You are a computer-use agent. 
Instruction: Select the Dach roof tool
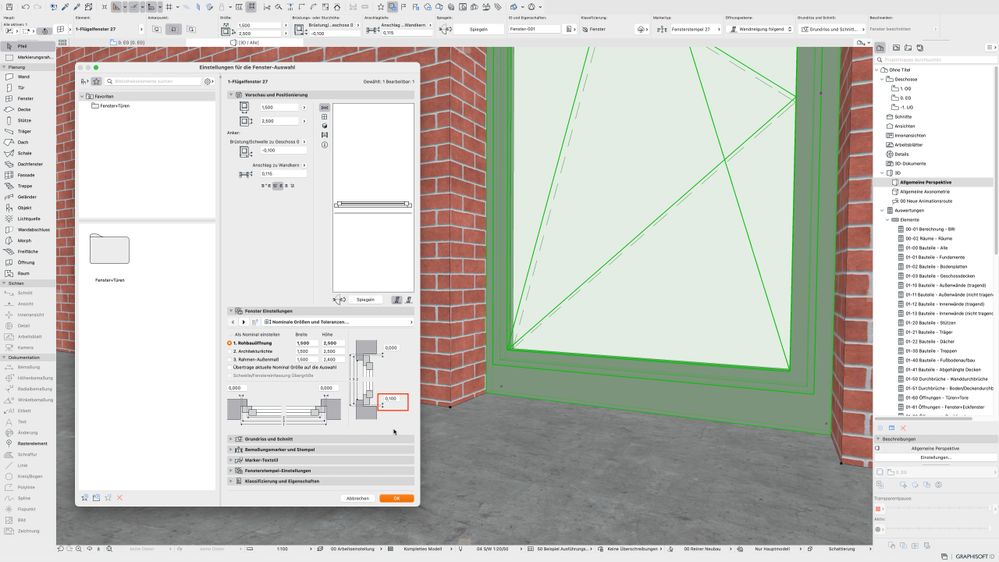click(x=27, y=142)
